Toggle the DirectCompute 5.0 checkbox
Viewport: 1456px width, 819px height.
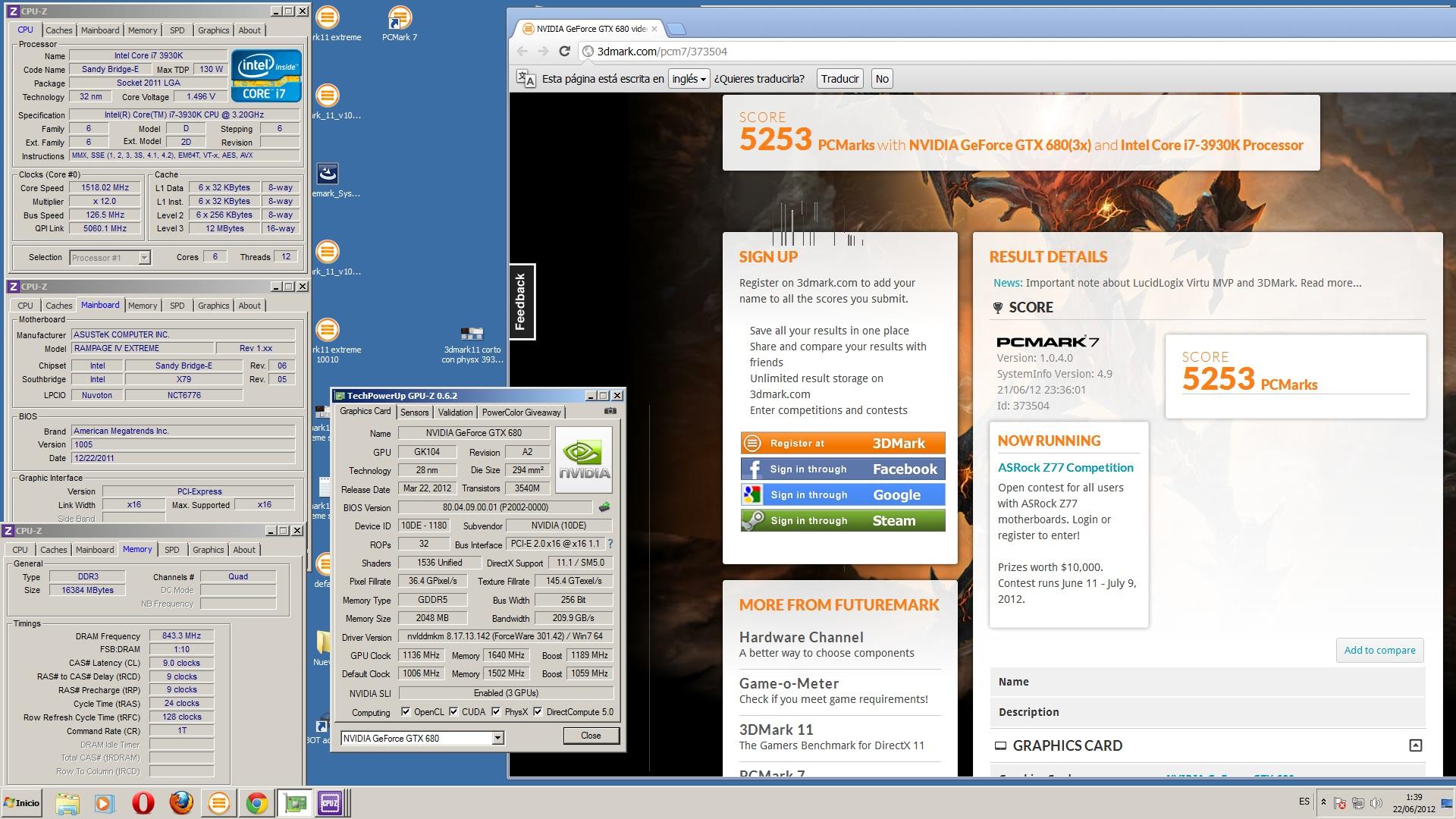click(538, 711)
